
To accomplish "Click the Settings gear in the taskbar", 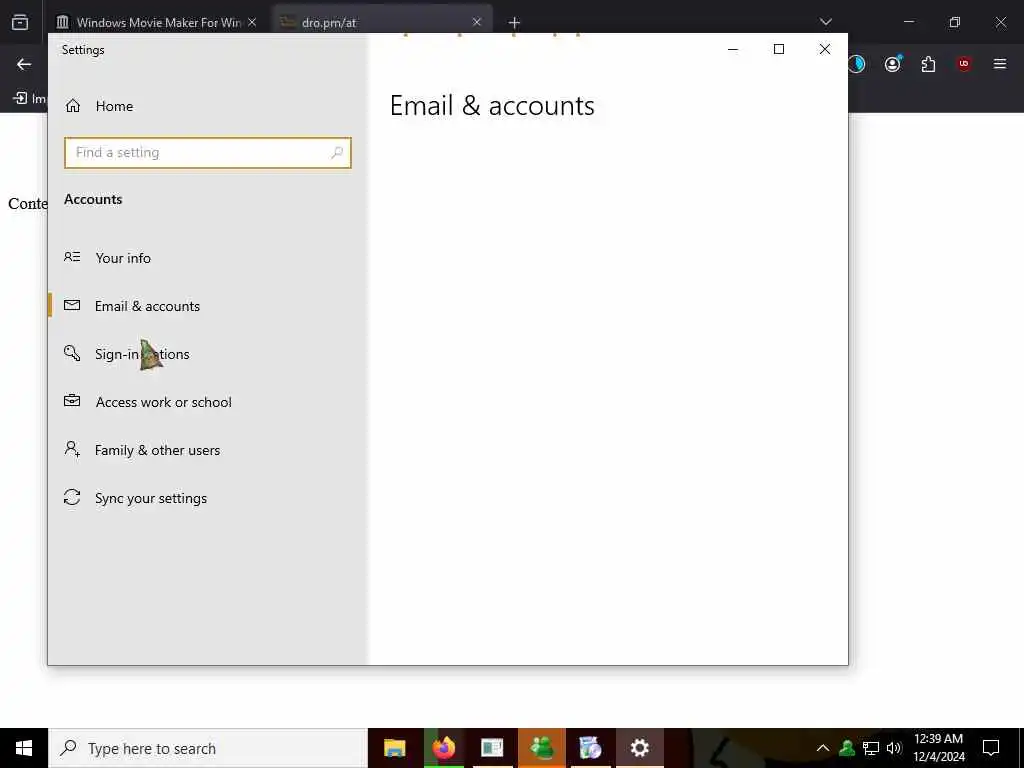I will [x=639, y=748].
